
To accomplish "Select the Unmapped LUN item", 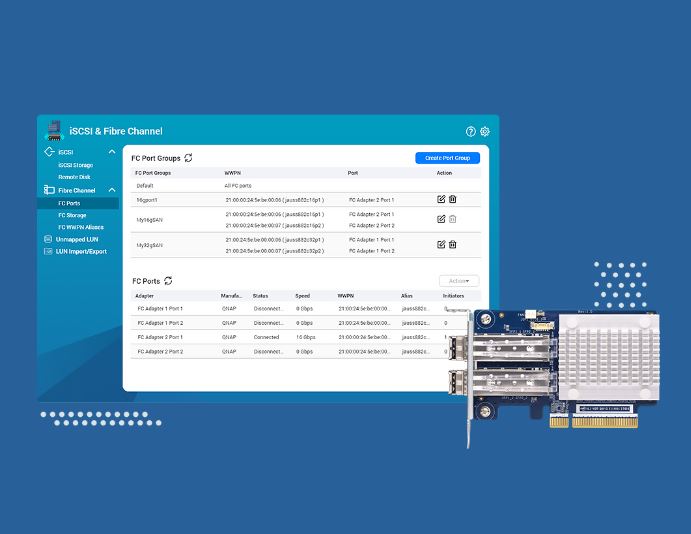I will [x=77, y=240].
